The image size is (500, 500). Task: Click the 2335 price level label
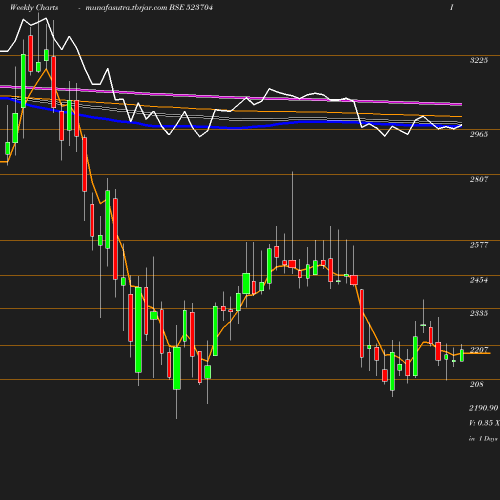(x=479, y=313)
